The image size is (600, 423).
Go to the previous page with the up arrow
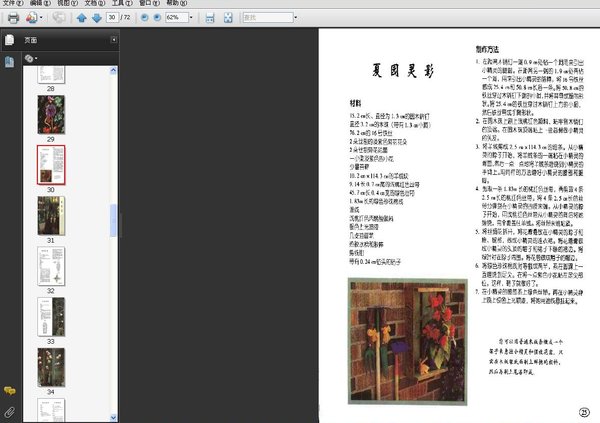point(81,18)
